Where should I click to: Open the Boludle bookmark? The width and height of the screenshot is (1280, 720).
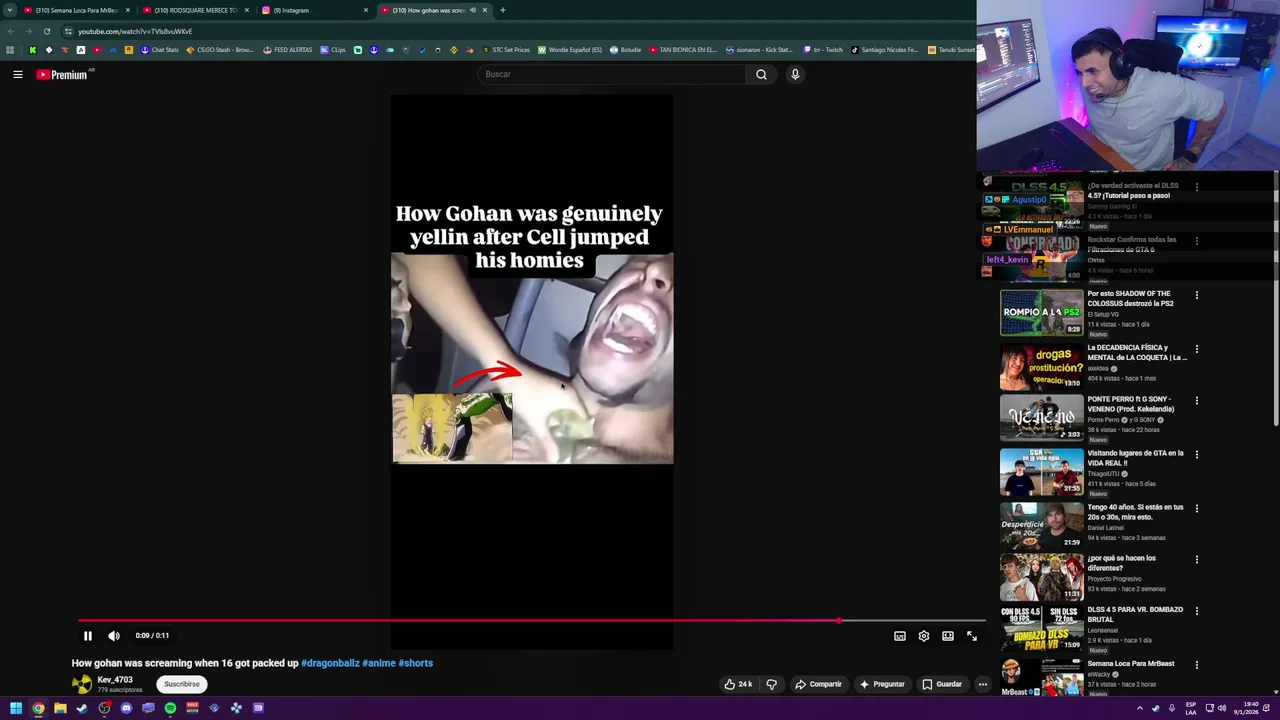point(625,50)
